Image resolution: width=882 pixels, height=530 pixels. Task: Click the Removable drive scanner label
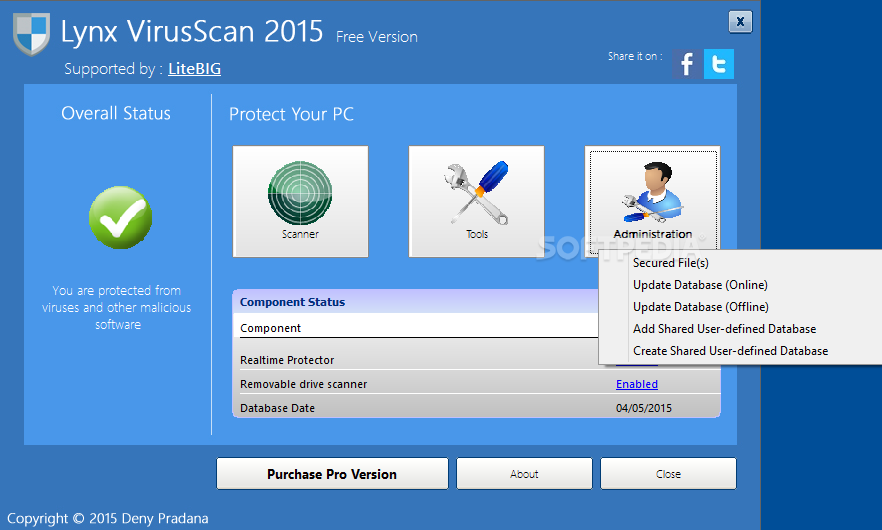304,384
